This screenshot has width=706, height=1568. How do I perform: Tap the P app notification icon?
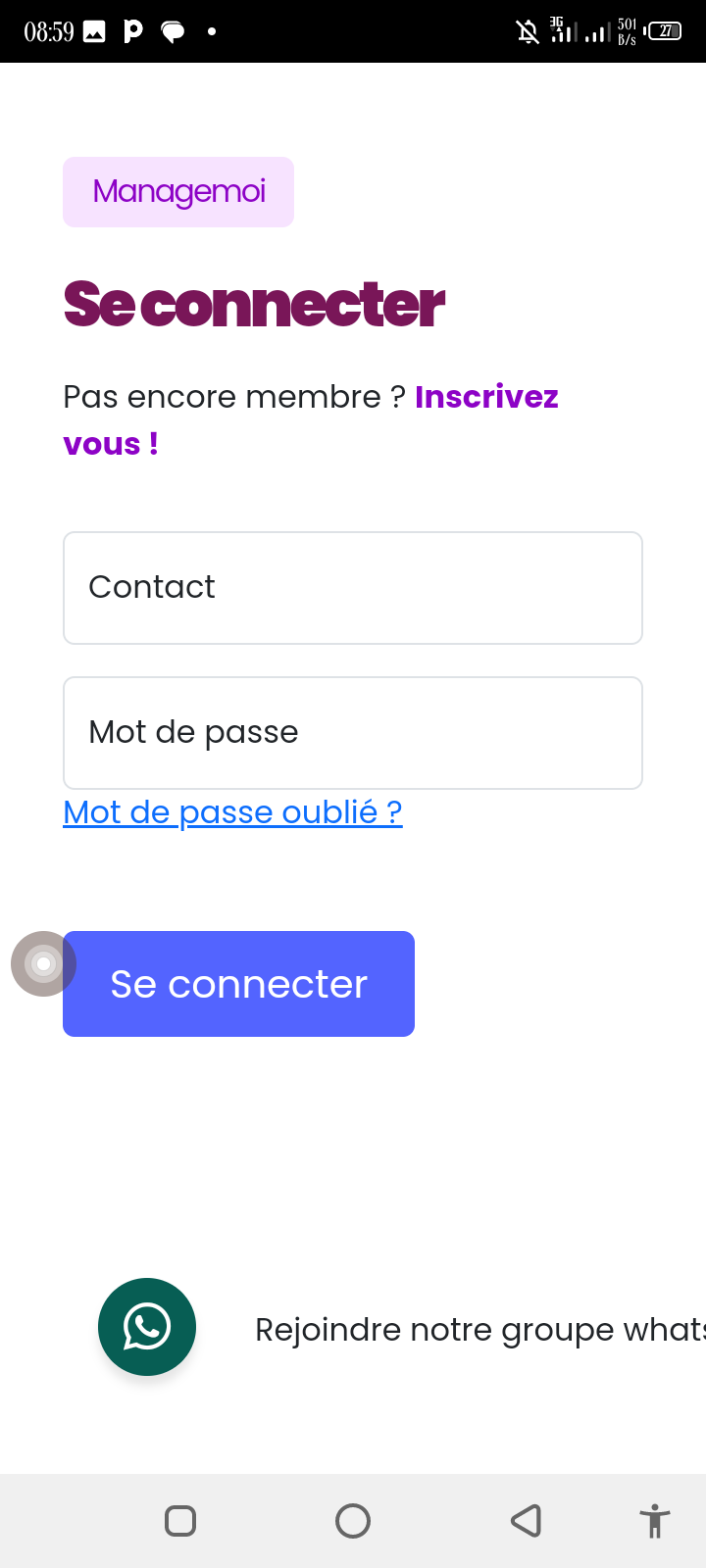point(132,31)
